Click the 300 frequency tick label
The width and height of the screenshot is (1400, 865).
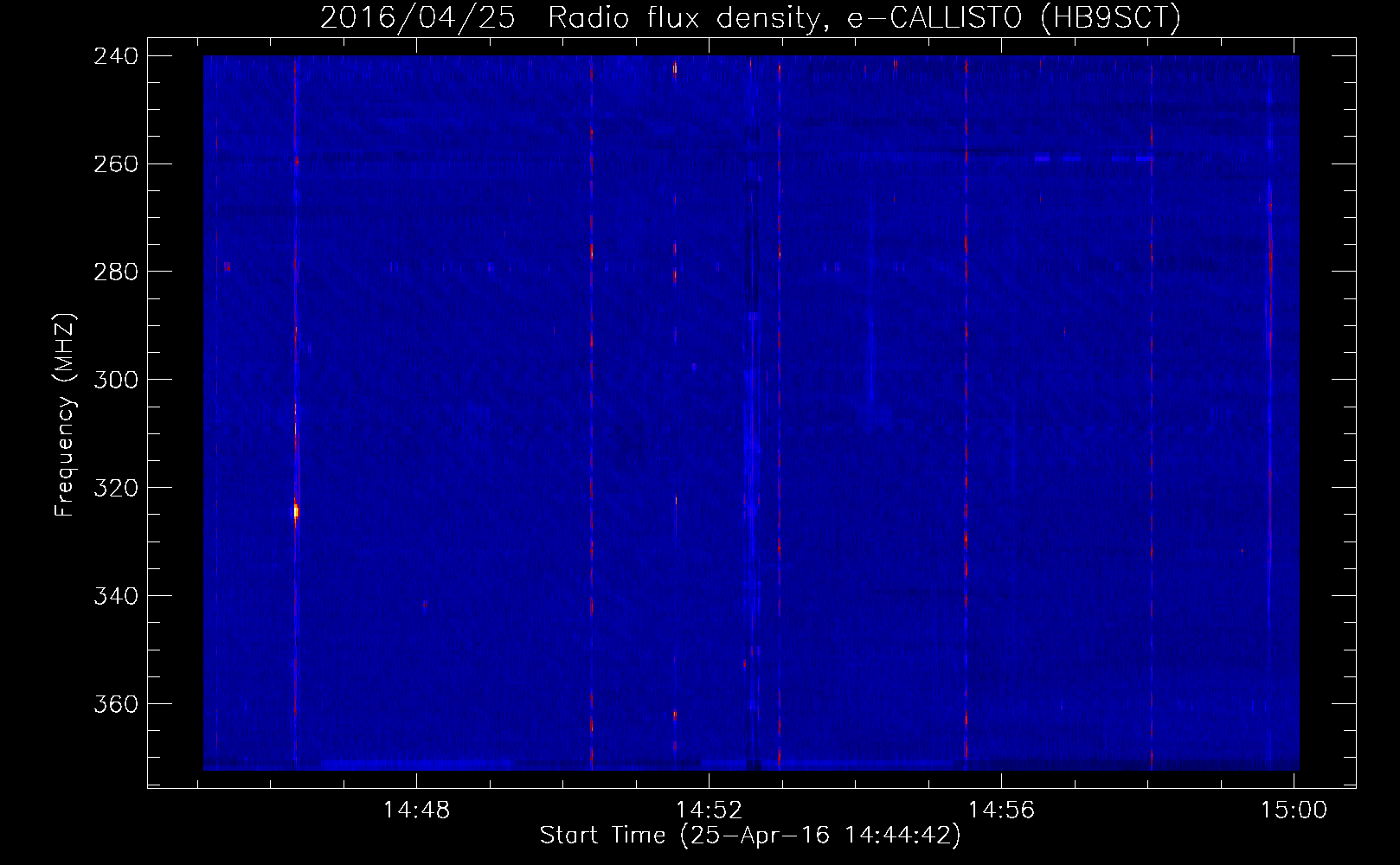click(116, 381)
